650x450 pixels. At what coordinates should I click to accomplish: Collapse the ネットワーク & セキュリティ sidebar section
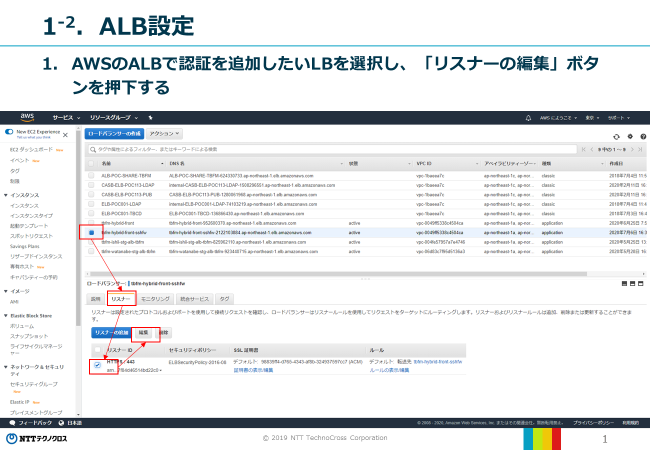pyautogui.click(x=6, y=367)
